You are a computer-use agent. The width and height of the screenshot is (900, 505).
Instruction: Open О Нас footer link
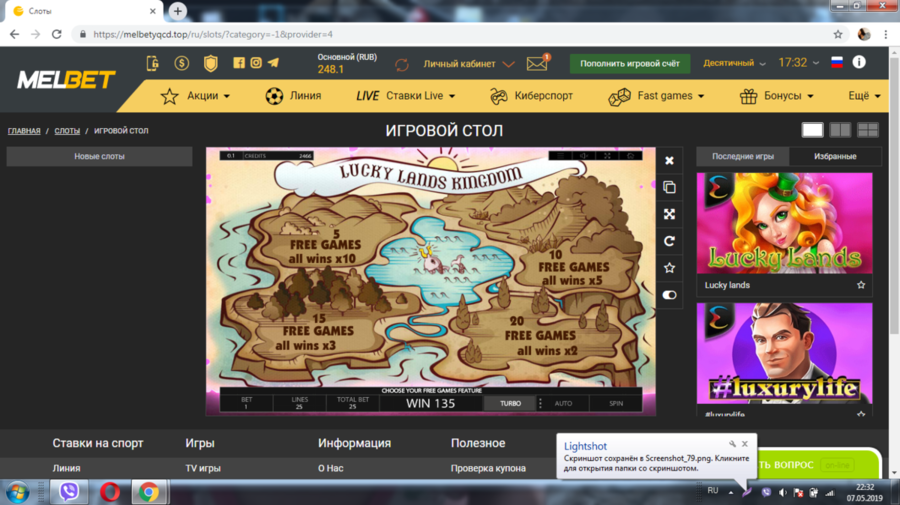(331, 468)
